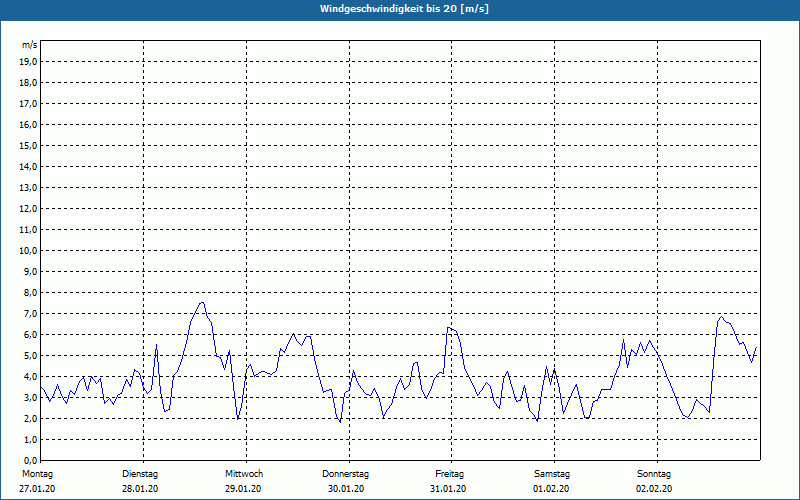Screen dimensions: 800x500
Task: Click the 29.01.20 date label
Action: (243, 489)
